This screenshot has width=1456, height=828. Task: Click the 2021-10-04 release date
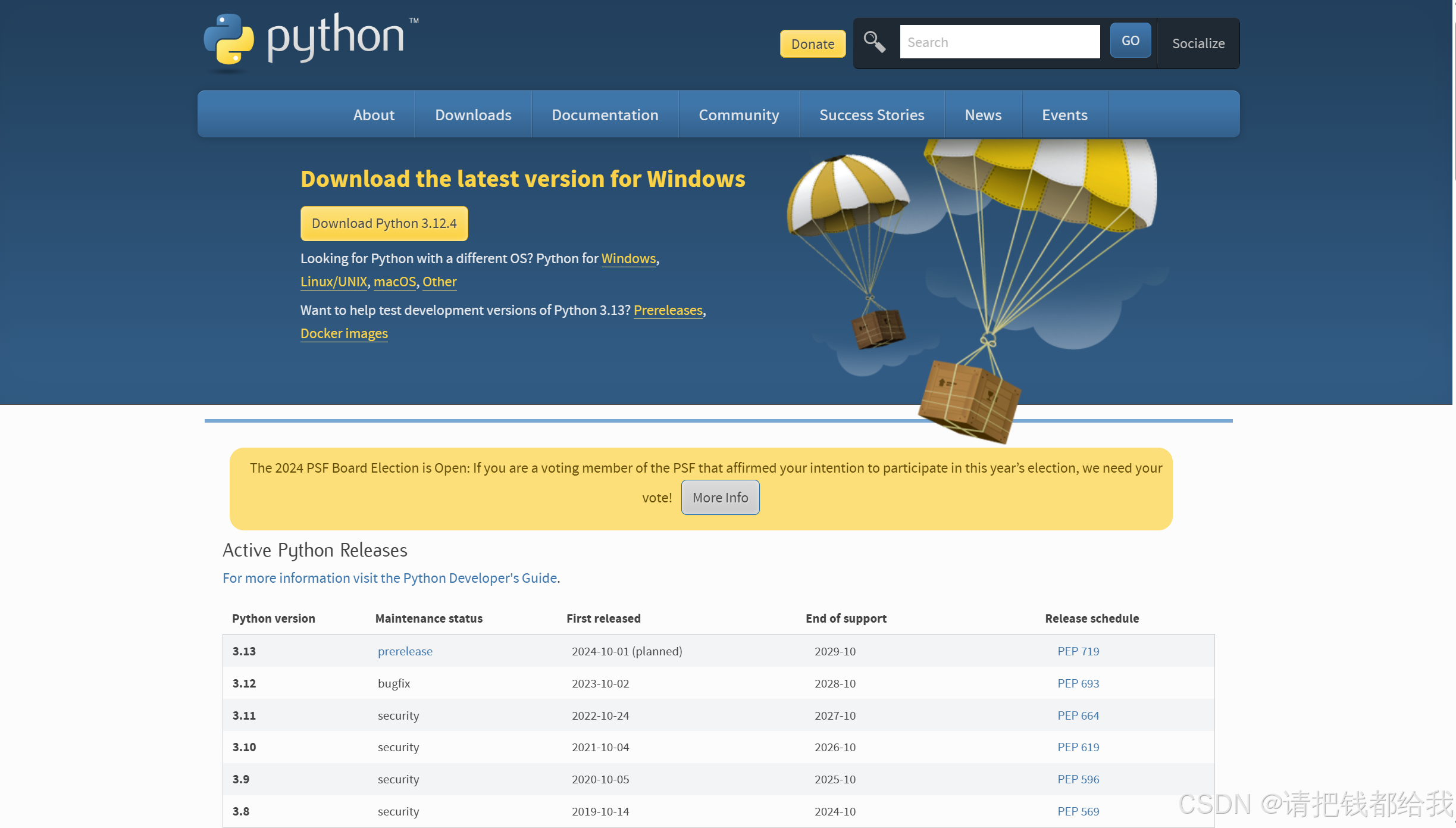coord(600,747)
